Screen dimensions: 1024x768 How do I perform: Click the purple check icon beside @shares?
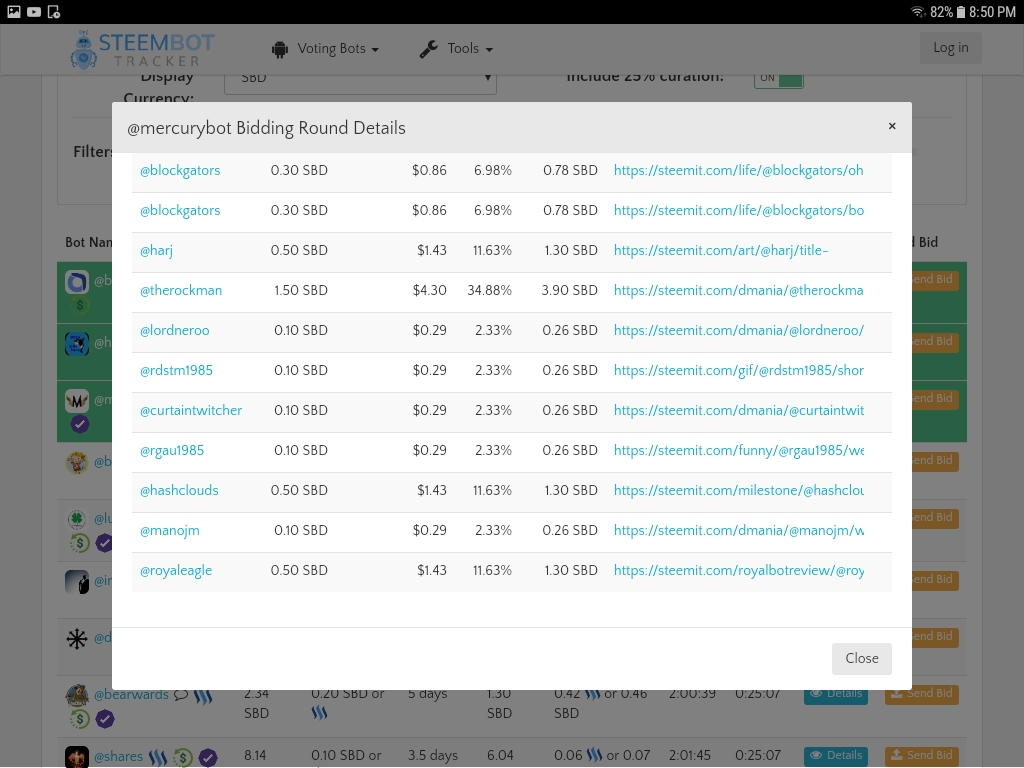[x=208, y=758]
